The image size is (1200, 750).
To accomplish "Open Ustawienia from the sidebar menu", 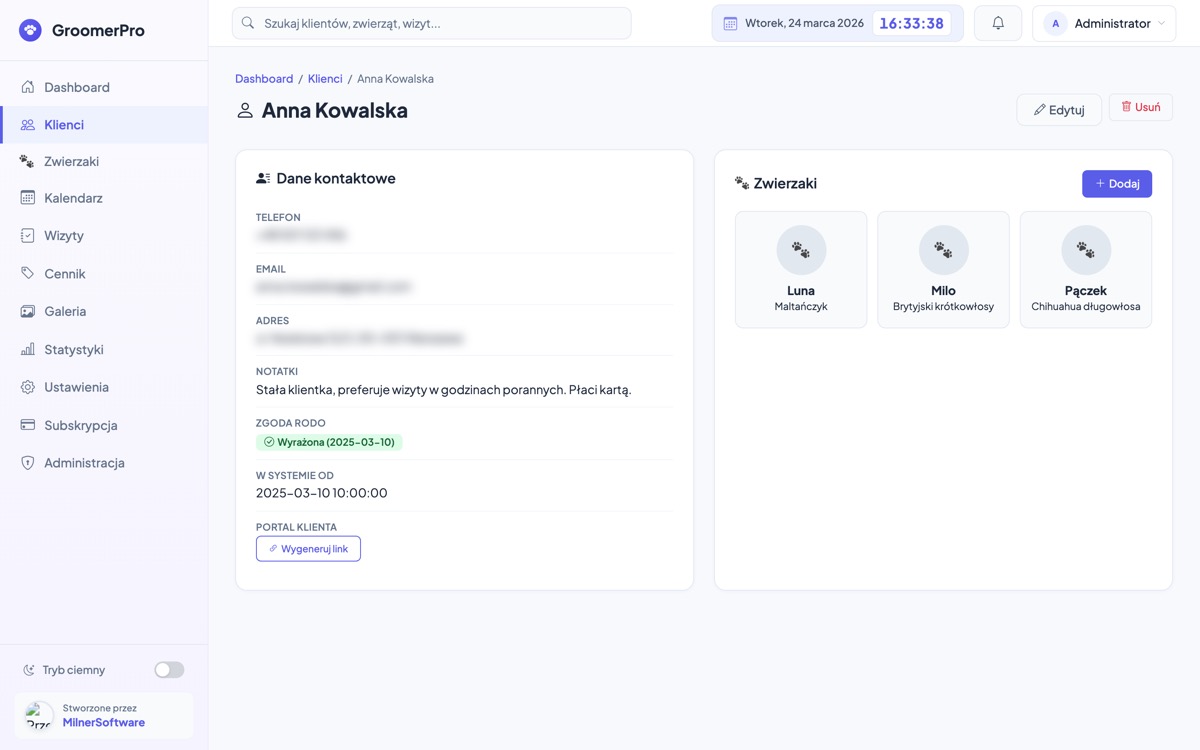I will point(76,387).
